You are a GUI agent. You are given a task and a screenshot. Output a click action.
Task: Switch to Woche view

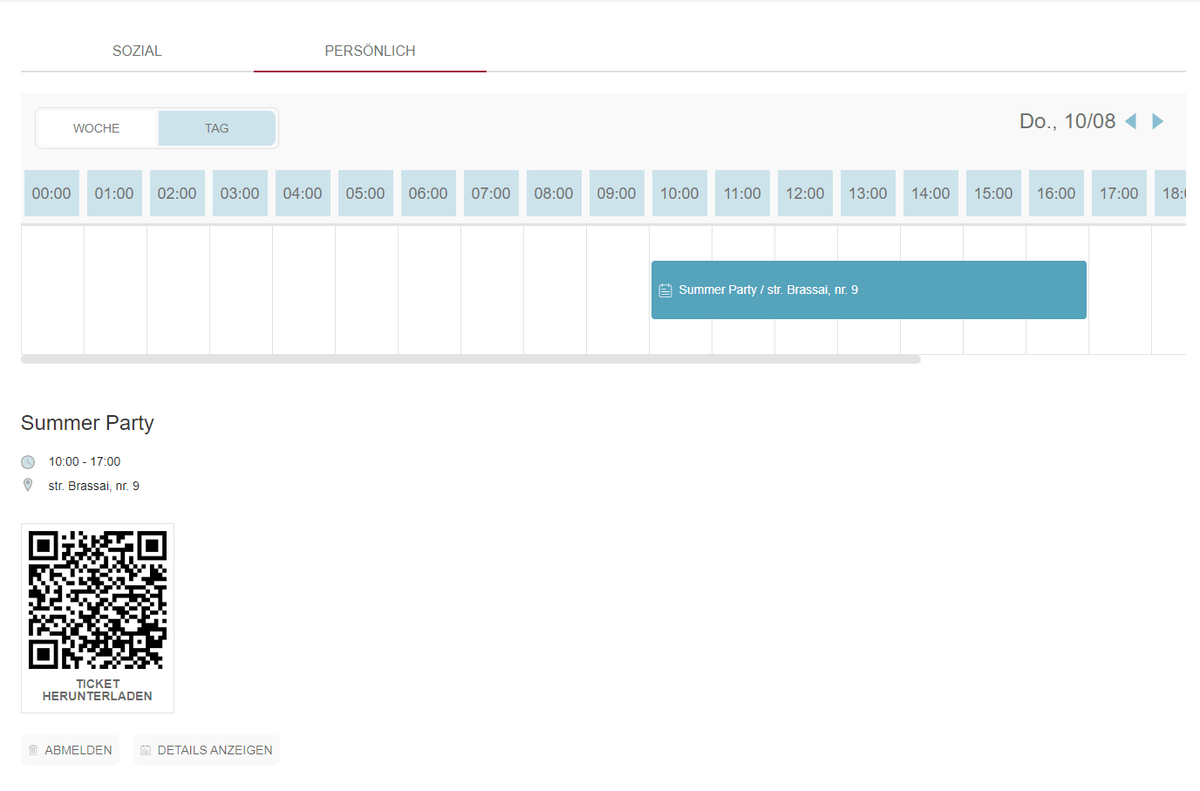point(97,129)
